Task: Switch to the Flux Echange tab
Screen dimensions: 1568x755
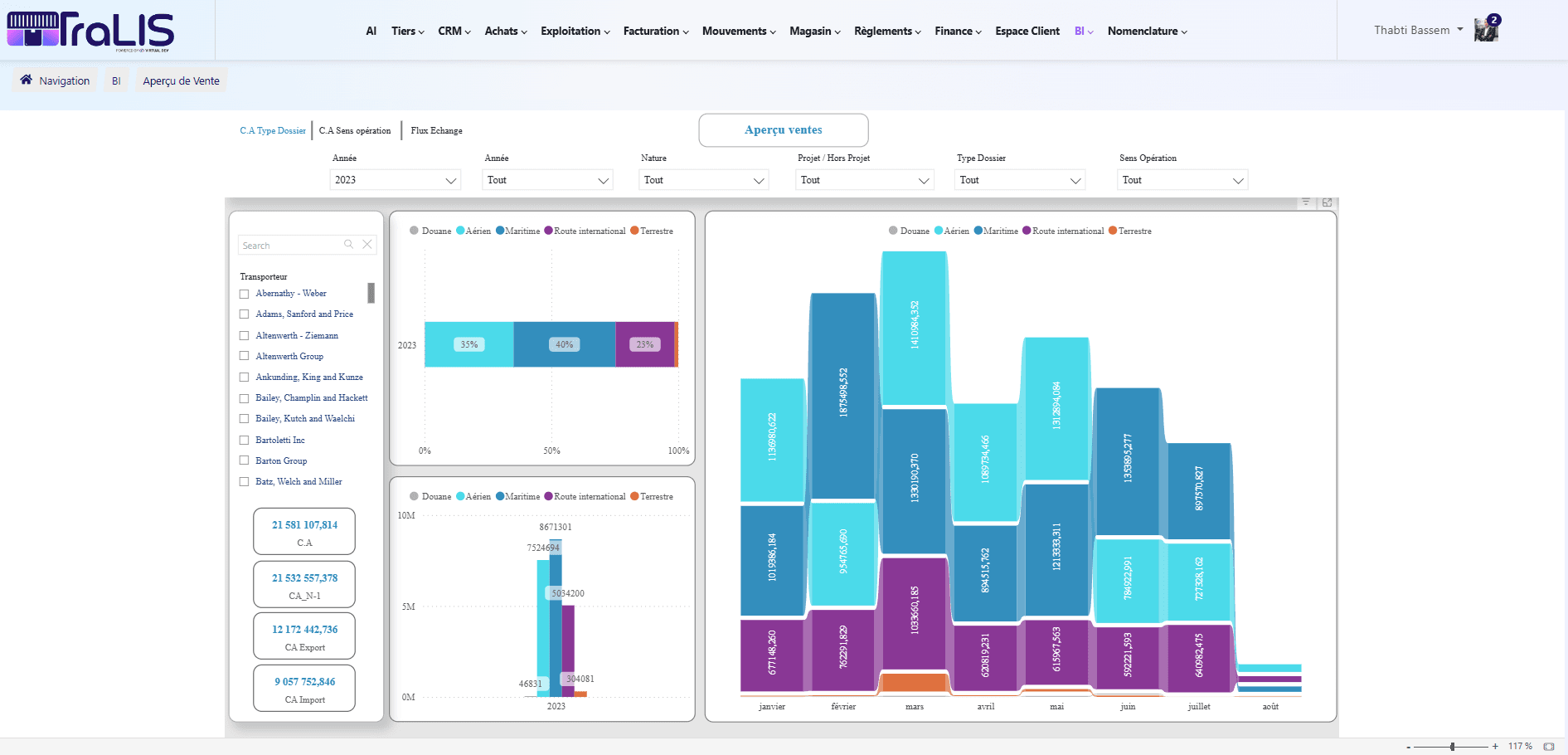Action: 437,131
